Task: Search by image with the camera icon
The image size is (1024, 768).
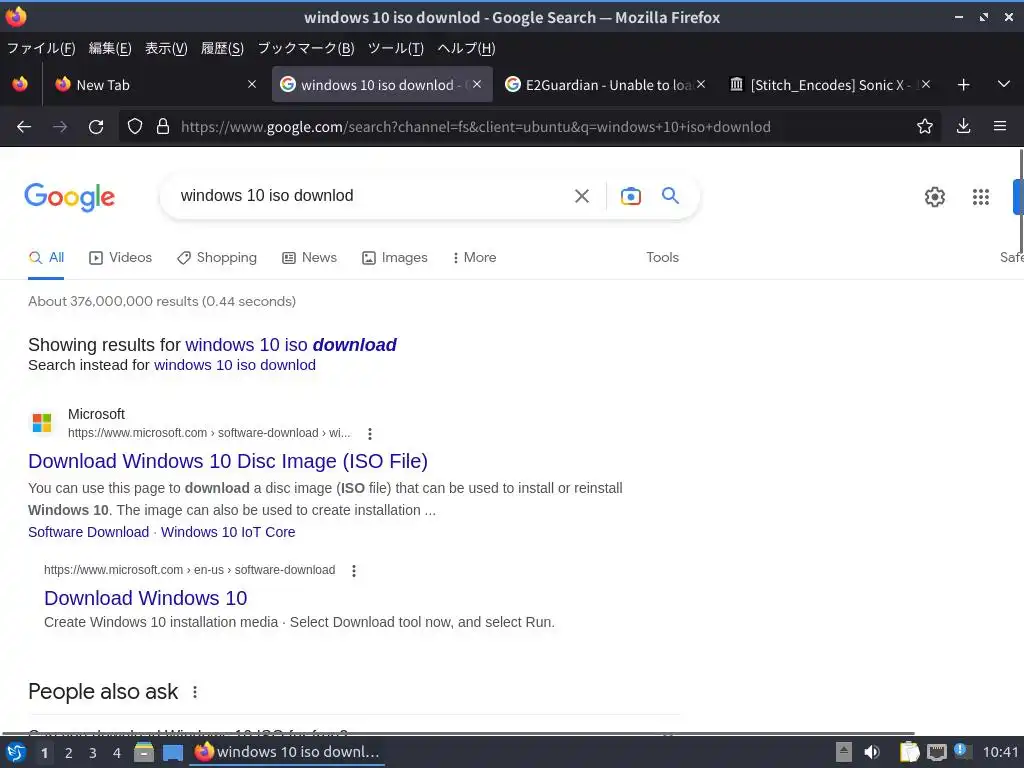Action: [631, 196]
